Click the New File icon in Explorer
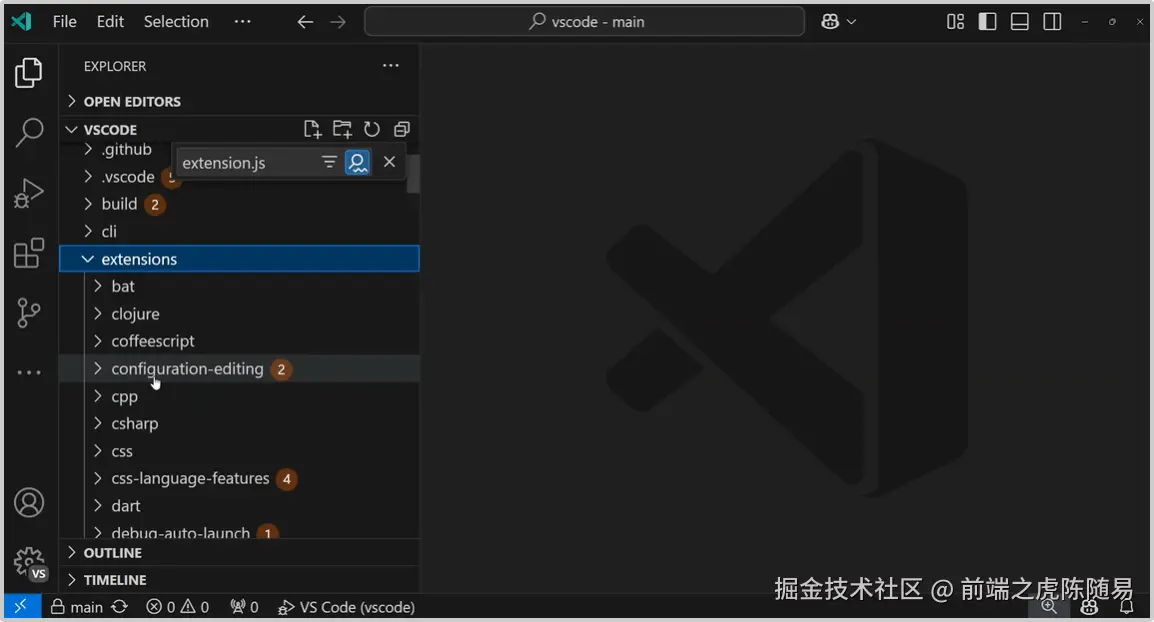The width and height of the screenshot is (1154, 622). point(311,128)
